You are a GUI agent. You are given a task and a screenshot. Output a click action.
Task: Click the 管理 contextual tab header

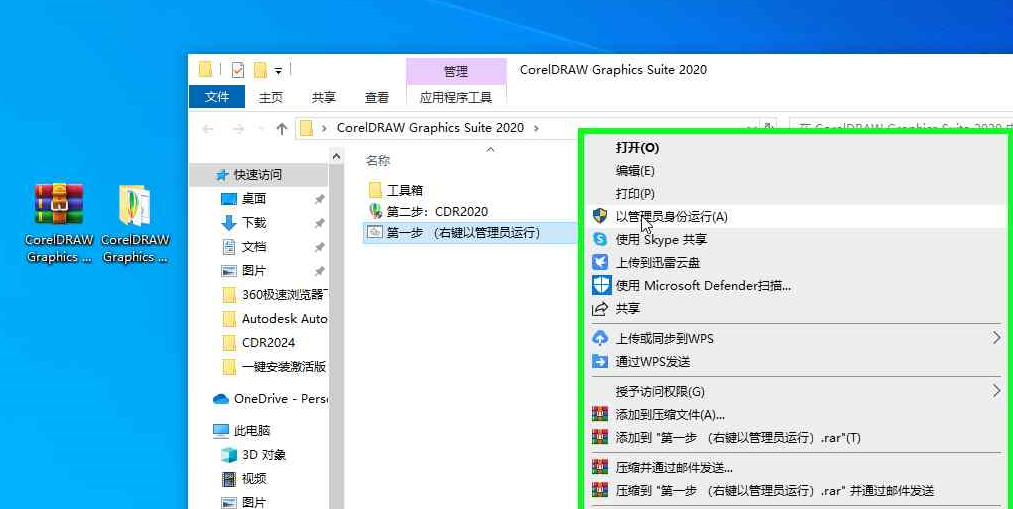pos(456,71)
